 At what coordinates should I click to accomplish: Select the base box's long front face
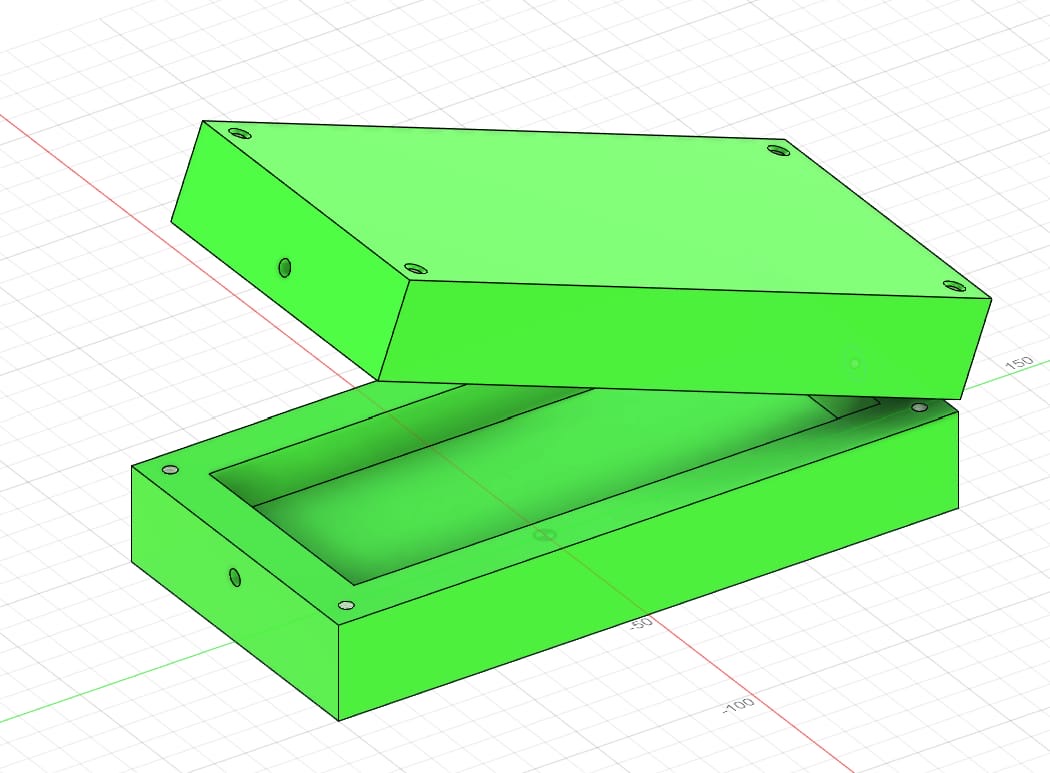tap(648, 566)
